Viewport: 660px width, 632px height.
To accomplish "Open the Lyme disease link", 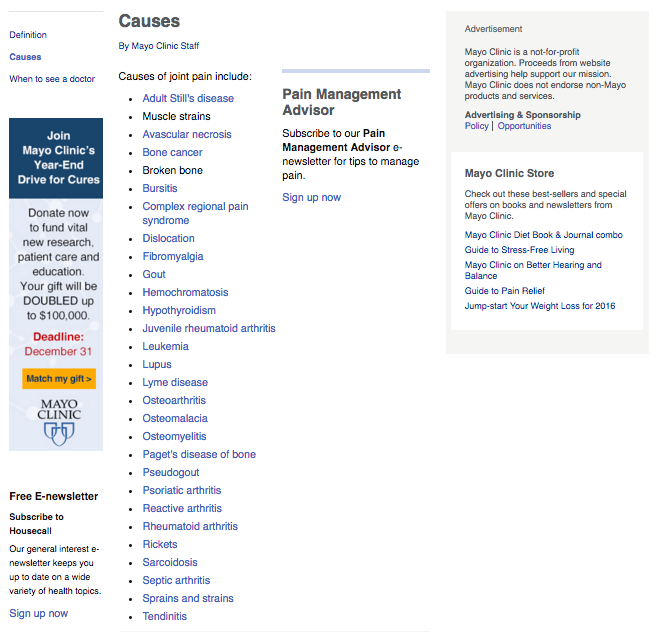I will (175, 382).
